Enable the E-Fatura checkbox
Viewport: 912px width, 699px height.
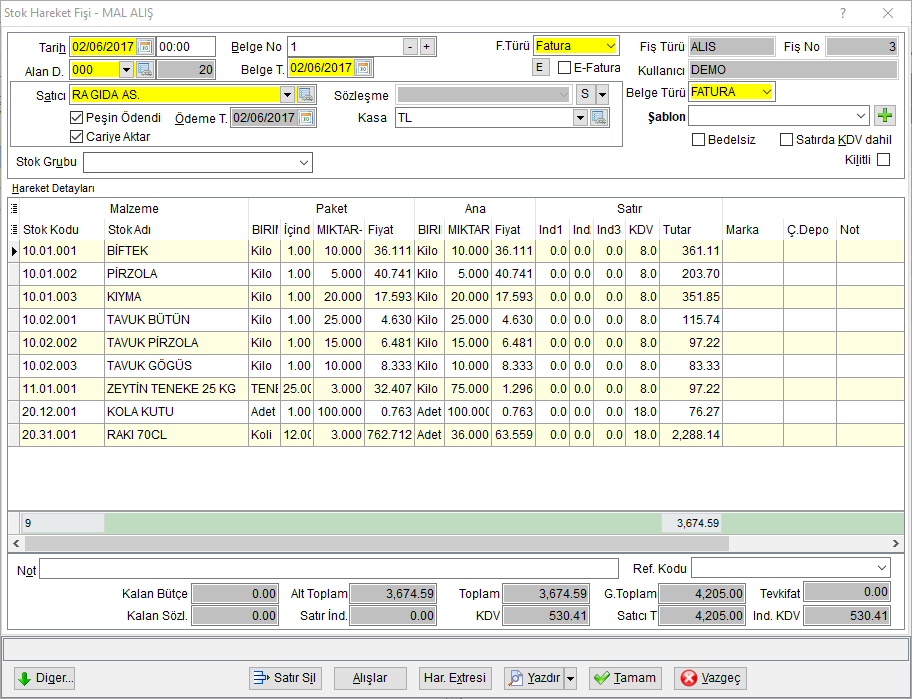pyautogui.click(x=564, y=67)
